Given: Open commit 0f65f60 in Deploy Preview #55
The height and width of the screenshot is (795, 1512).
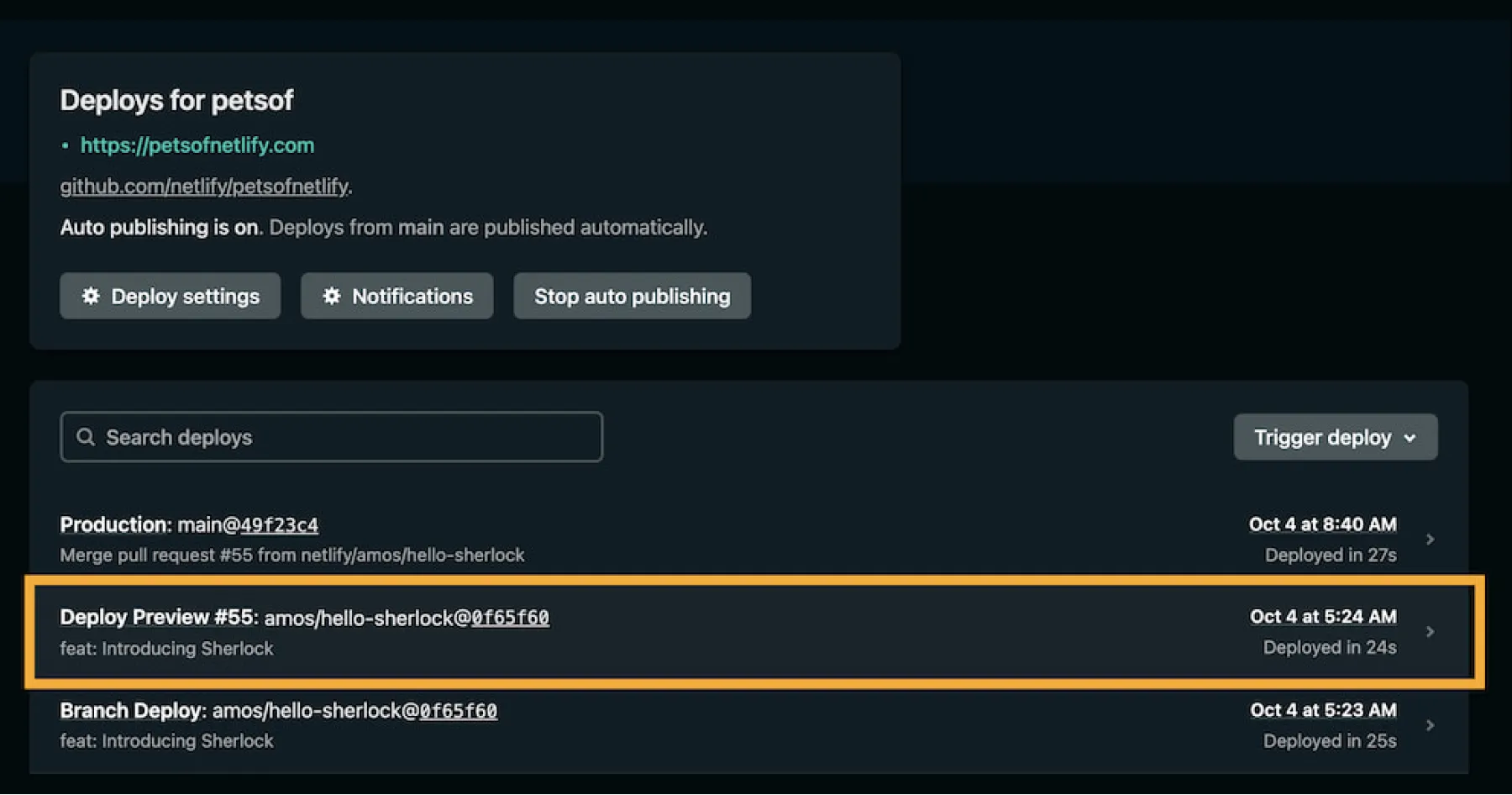Looking at the screenshot, I should tap(510, 618).
